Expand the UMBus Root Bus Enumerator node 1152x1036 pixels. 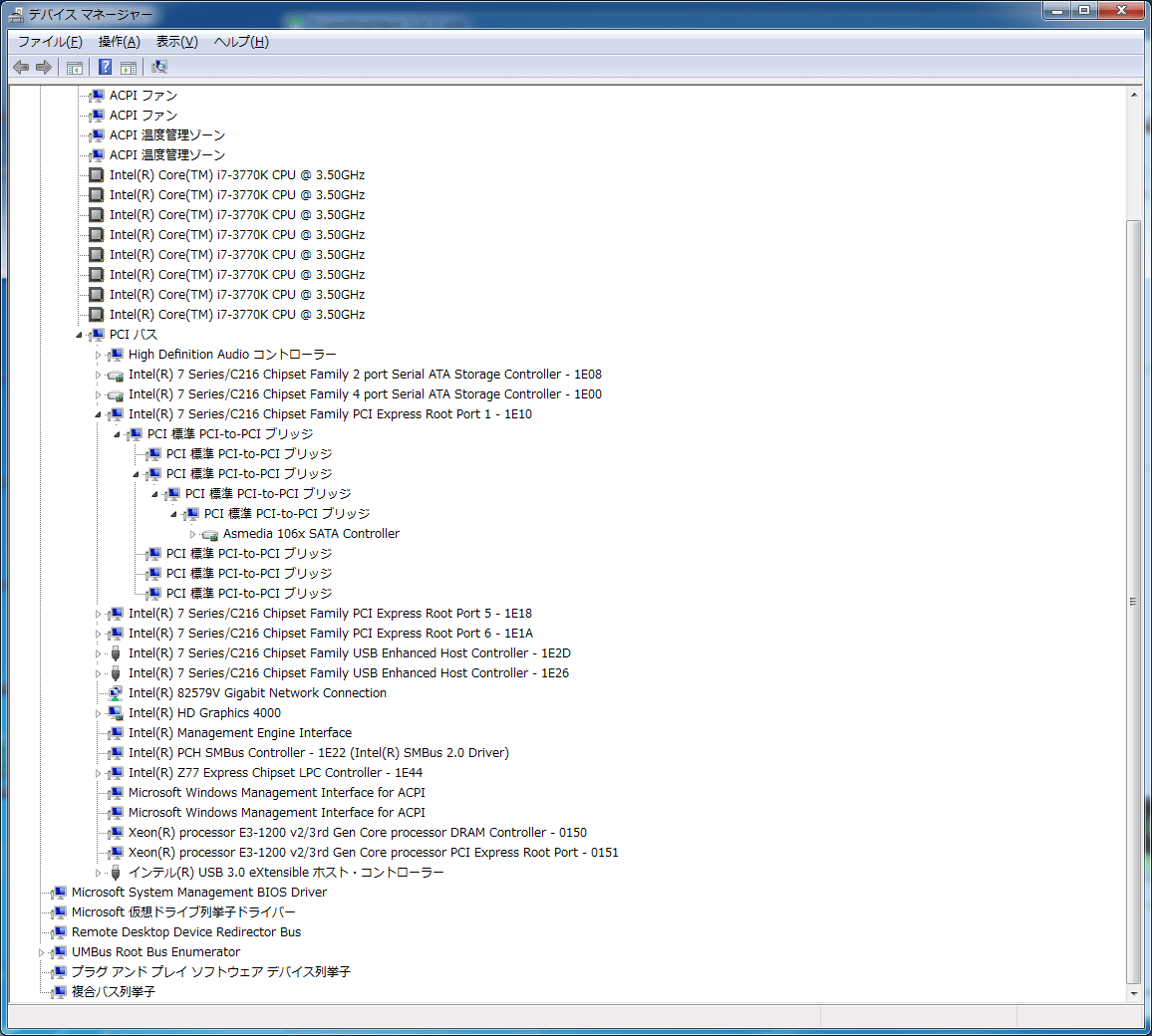point(41,952)
